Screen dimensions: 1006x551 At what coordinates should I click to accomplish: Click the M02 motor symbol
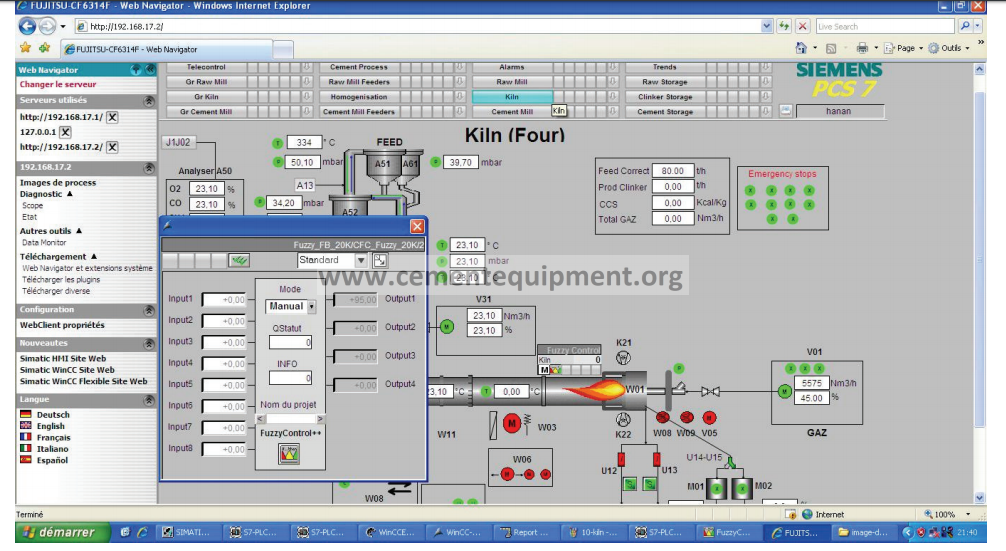[742, 489]
